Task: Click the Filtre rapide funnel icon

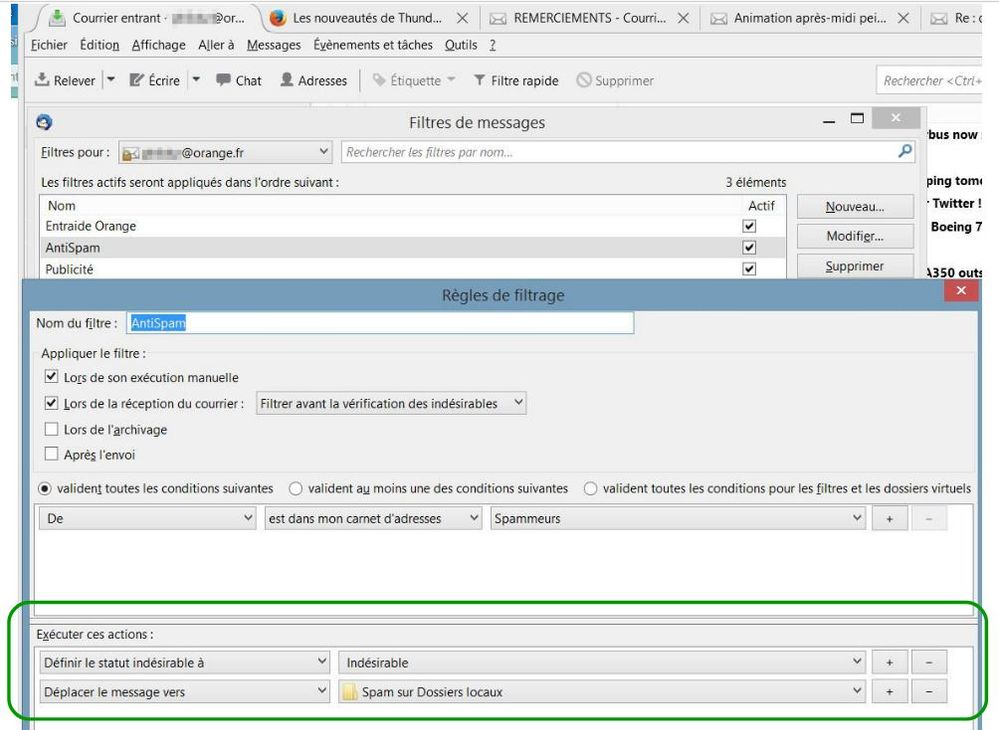Action: click(x=480, y=81)
